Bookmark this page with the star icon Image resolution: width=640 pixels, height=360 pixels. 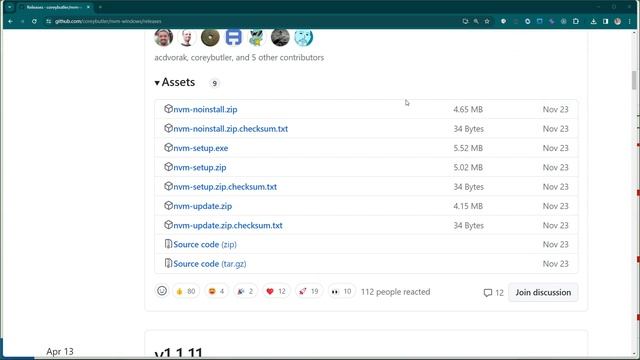tap(487, 21)
